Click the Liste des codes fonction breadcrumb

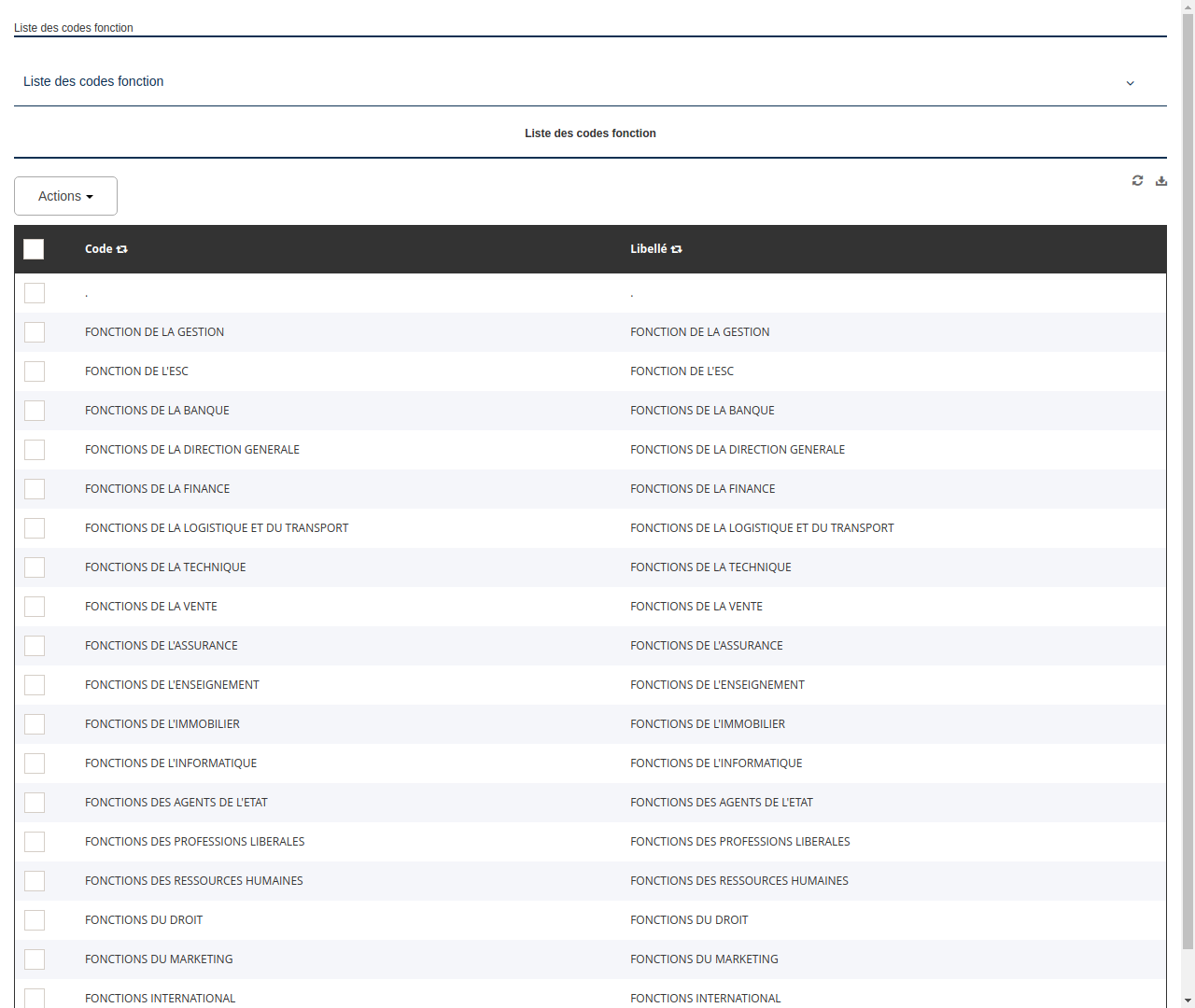click(x=74, y=28)
